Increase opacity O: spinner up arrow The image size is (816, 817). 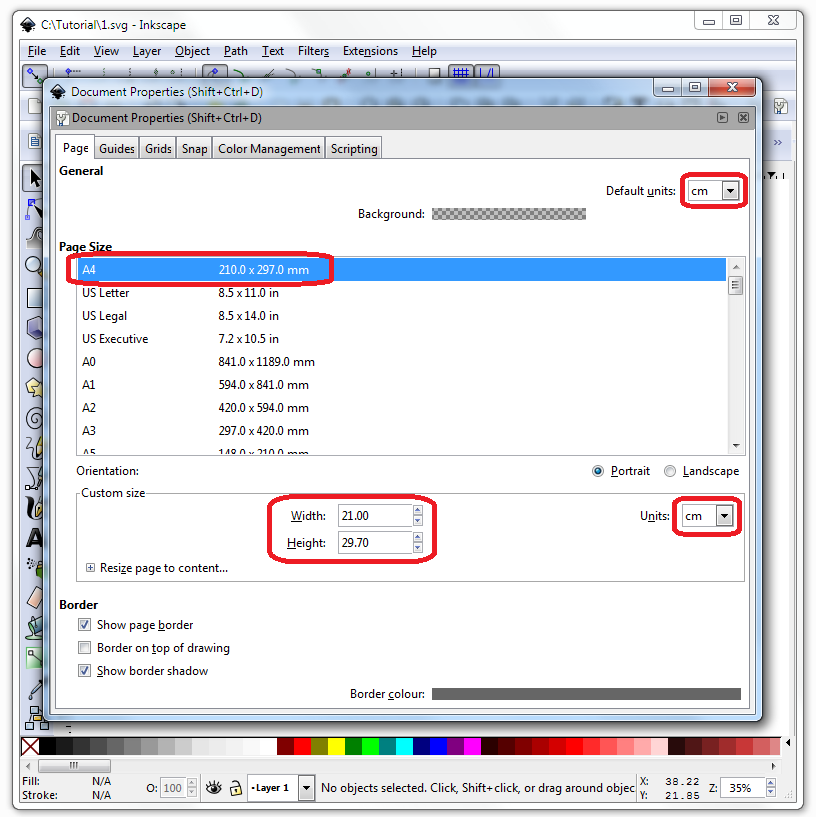(192, 782)
